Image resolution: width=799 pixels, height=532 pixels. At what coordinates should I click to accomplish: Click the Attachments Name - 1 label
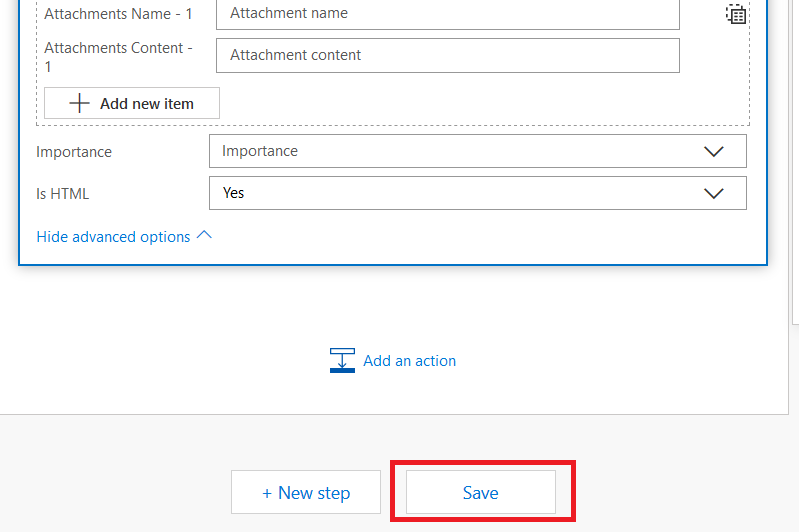(118, 15)
